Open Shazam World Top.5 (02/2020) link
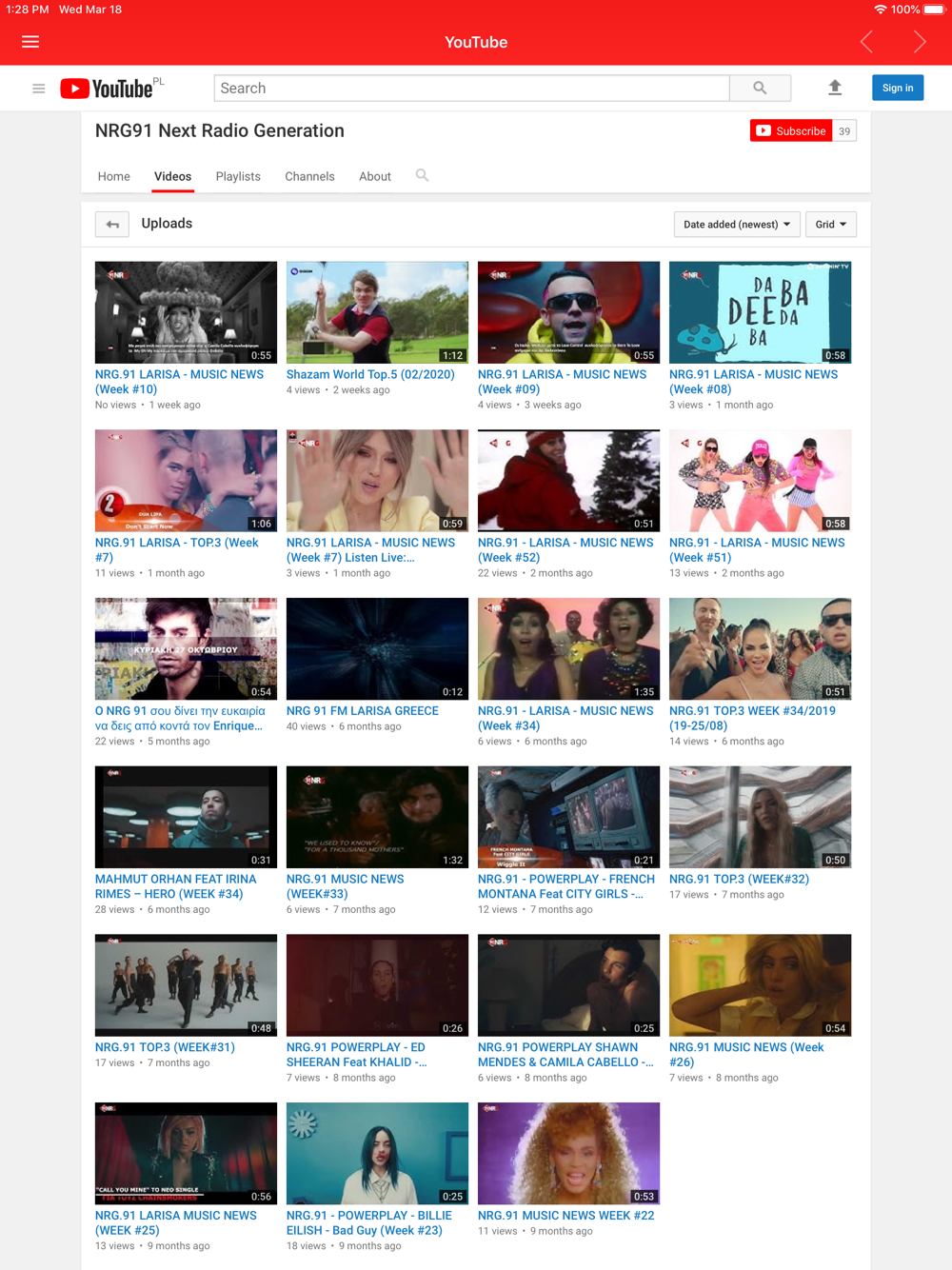The width and height of the screenshot is (952, 1270). (370, 374)
